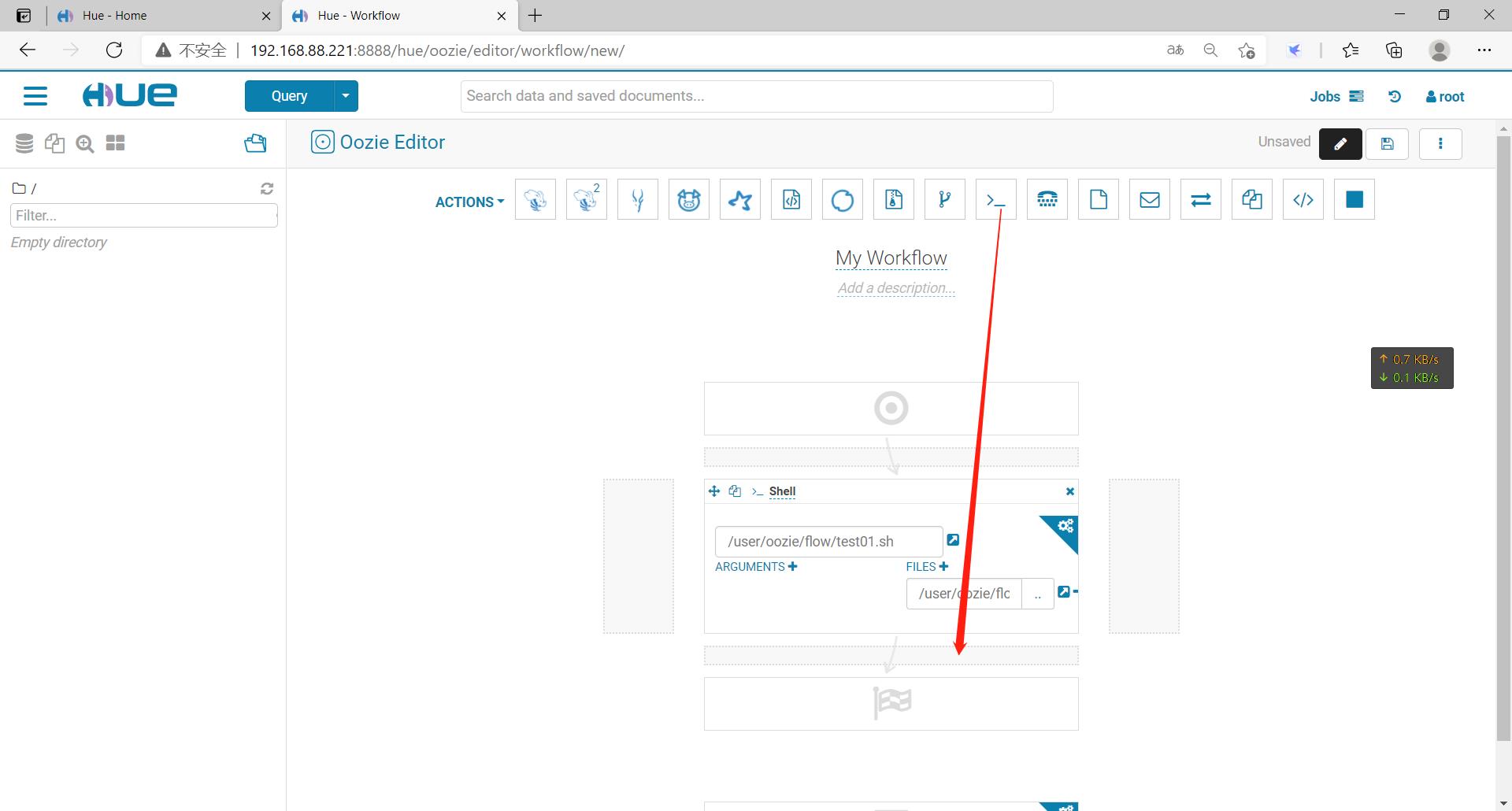The image size is (1512, 811).
Task: Click the Hue logo
Action: click(130, 95)
